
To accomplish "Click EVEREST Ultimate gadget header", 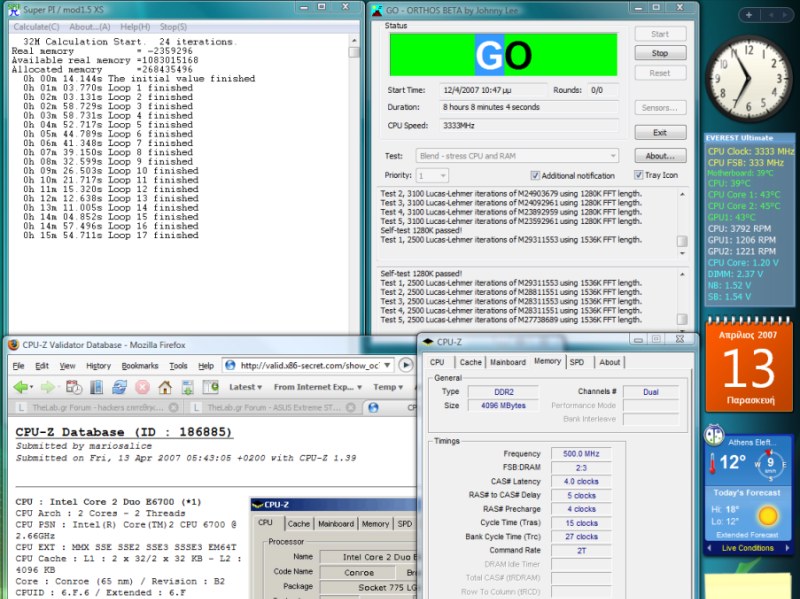I will (749, 138).
